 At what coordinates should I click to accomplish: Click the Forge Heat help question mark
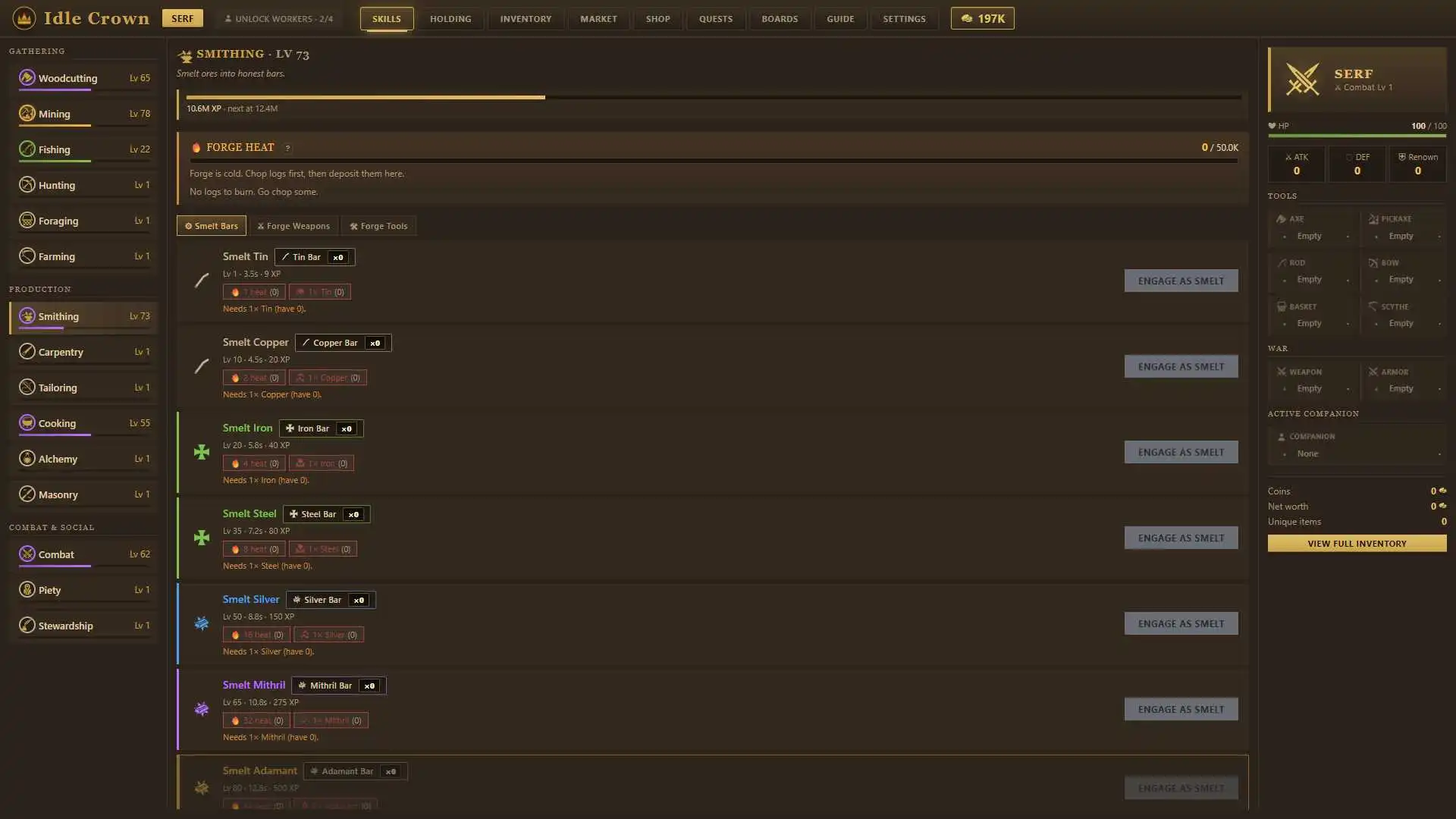pos(287,148)
